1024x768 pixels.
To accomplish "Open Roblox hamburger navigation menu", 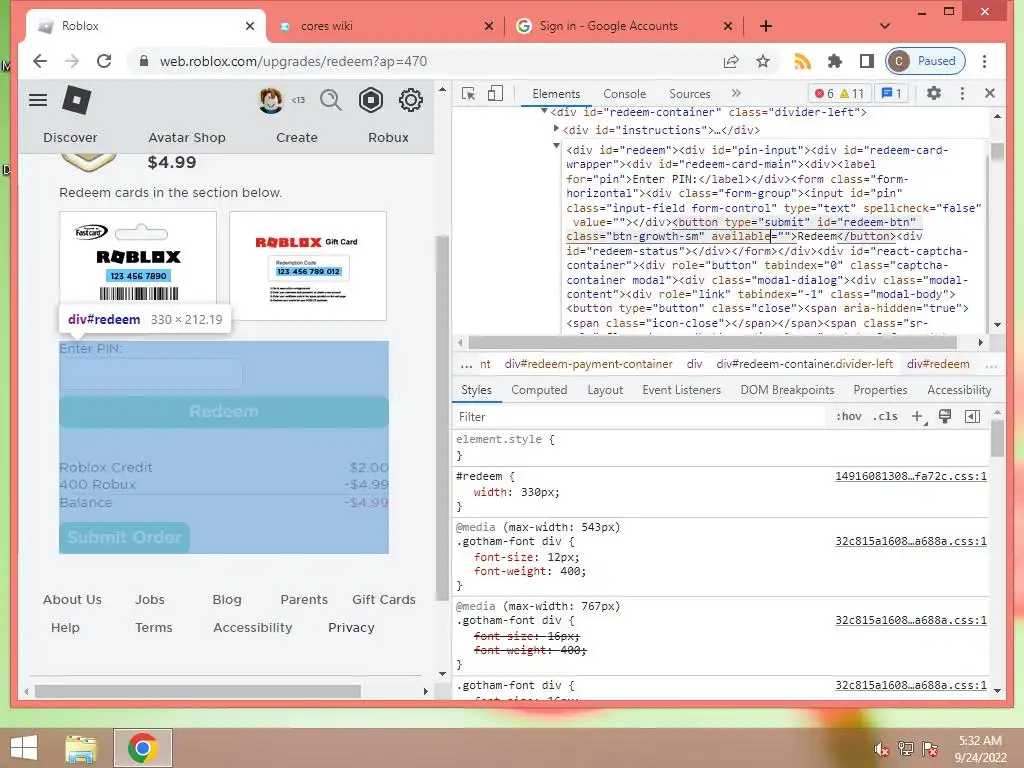I will coord(38,100).
